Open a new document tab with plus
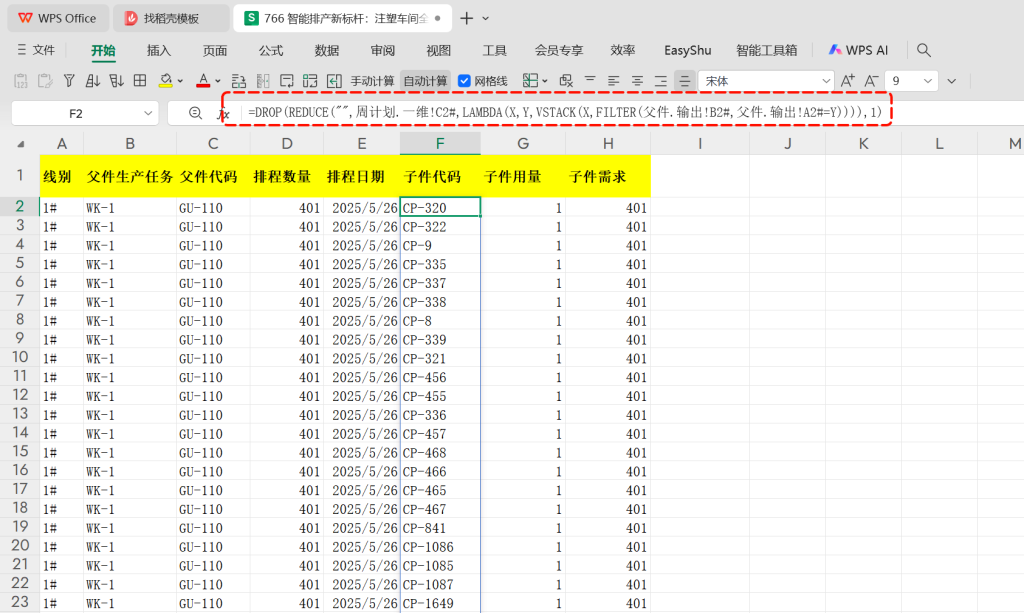Screen dimensions: 1024x613 [466, 18]
